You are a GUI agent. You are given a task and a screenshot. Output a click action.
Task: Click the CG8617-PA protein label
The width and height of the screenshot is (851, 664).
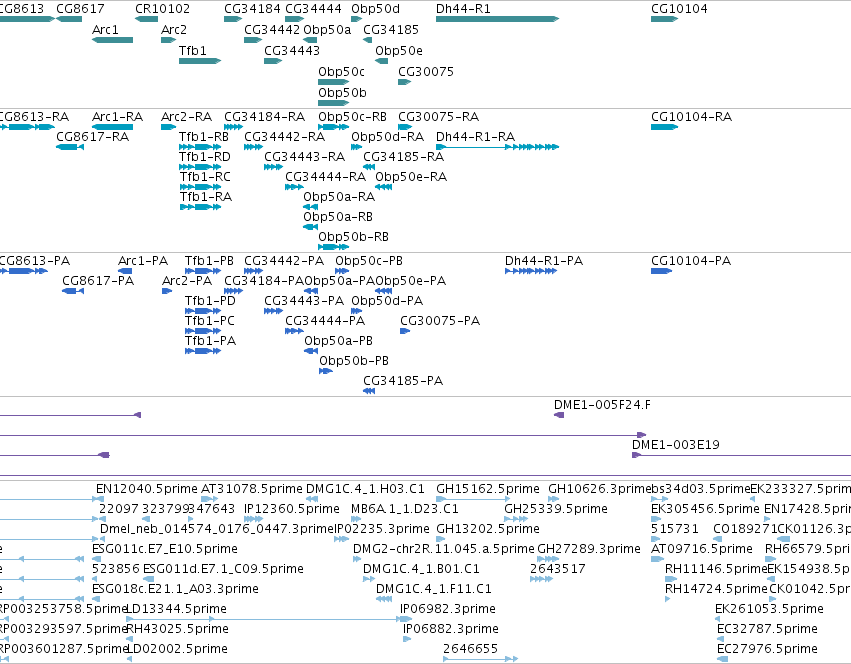click(98, 281)
